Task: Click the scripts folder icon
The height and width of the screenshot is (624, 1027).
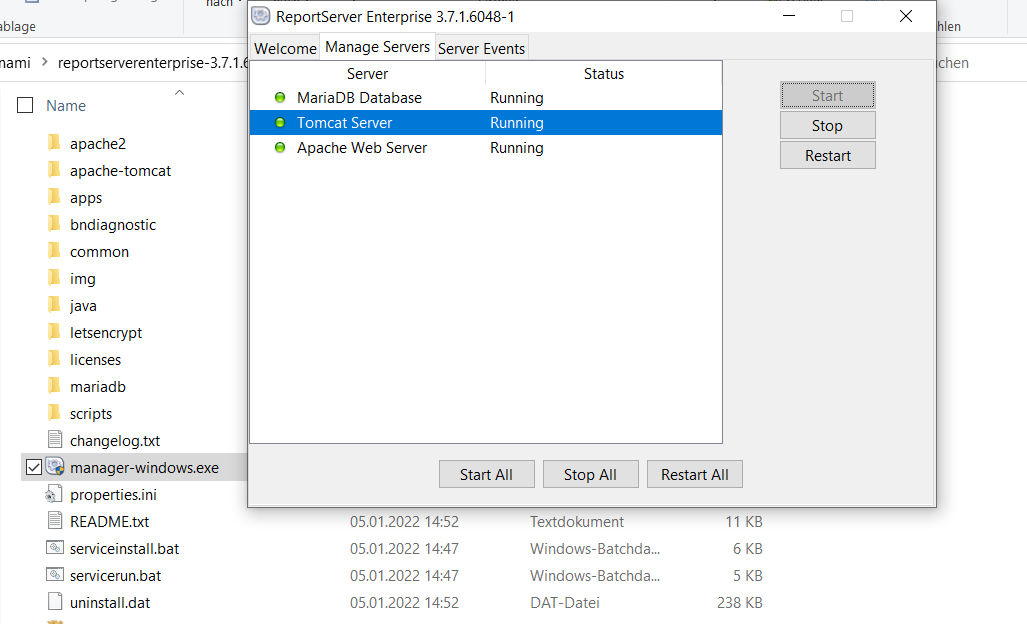Action: pyautogui.click(x=54, y=413)
